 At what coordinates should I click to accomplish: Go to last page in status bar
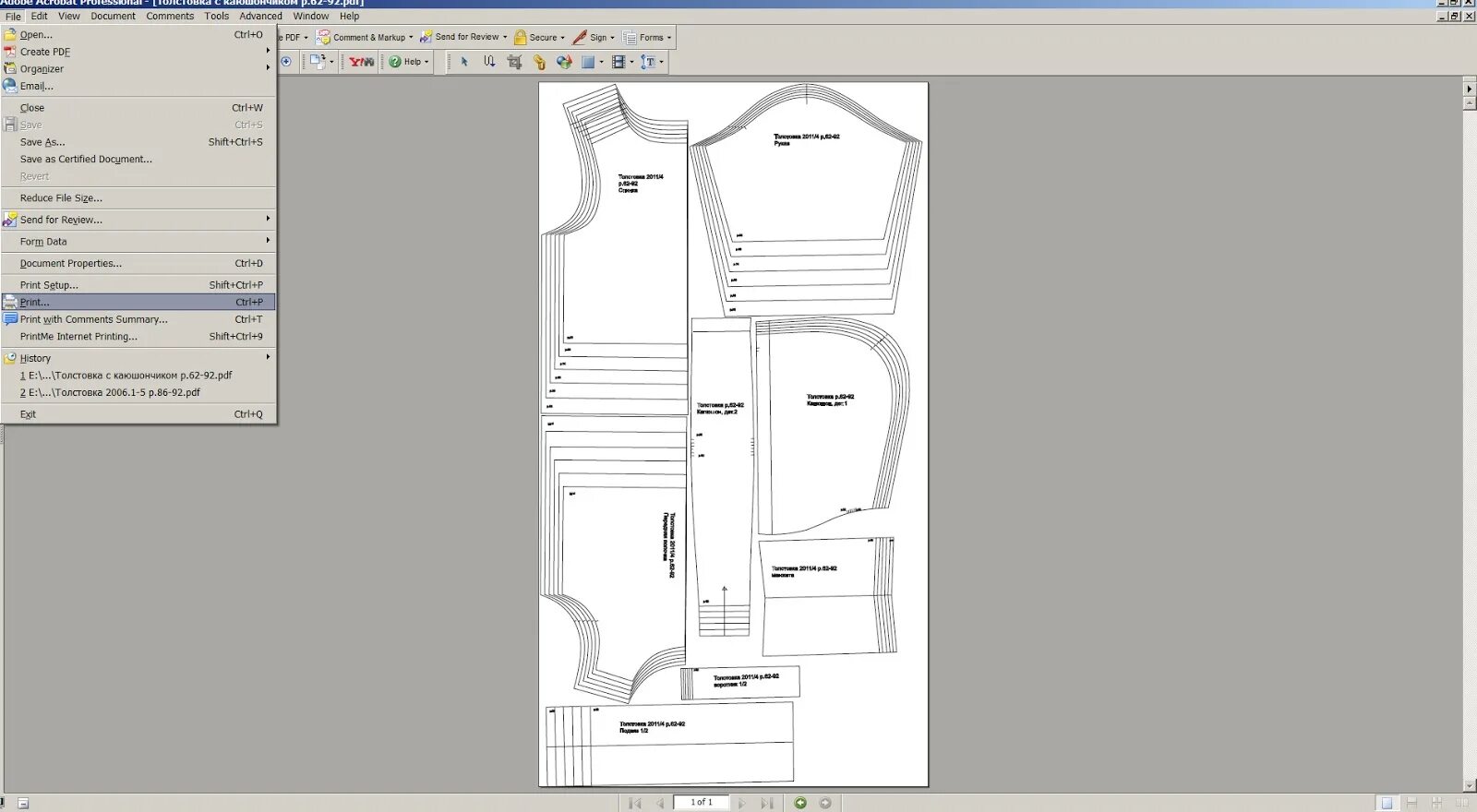tap(766, 803)
